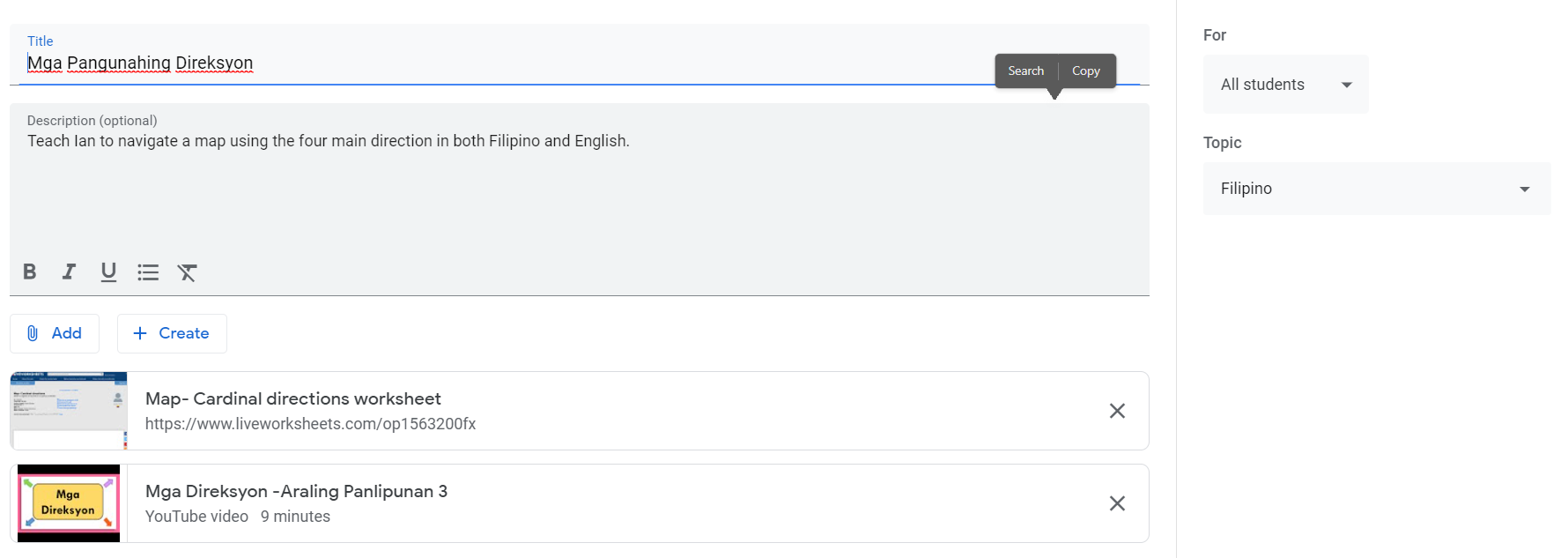The height and width of the screenshot is (558, 1568).
Task: Click the liveworksheets.com URL text
Action: (x=310, y=424)
